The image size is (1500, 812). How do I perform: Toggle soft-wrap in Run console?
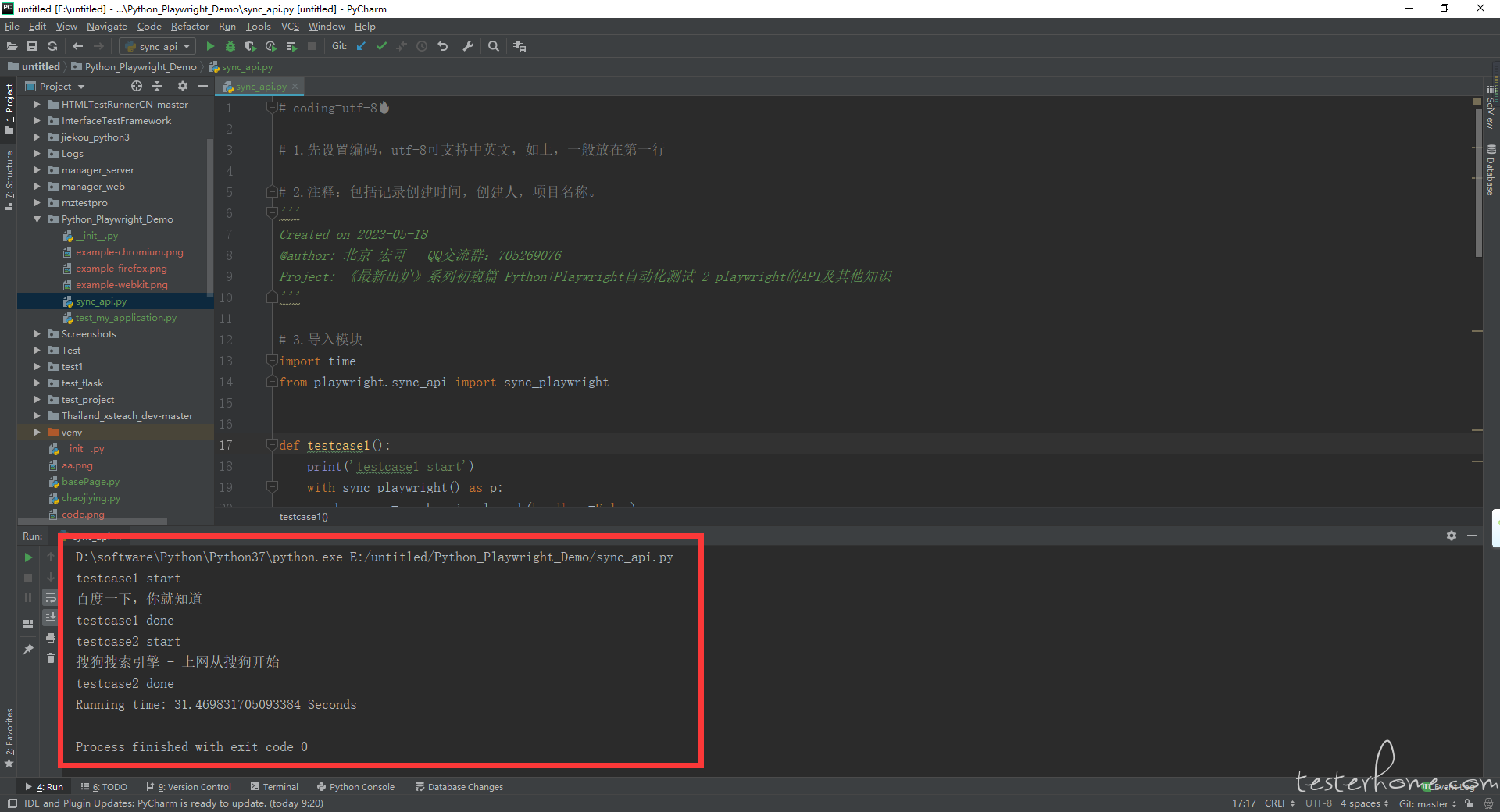coord(51,598)
